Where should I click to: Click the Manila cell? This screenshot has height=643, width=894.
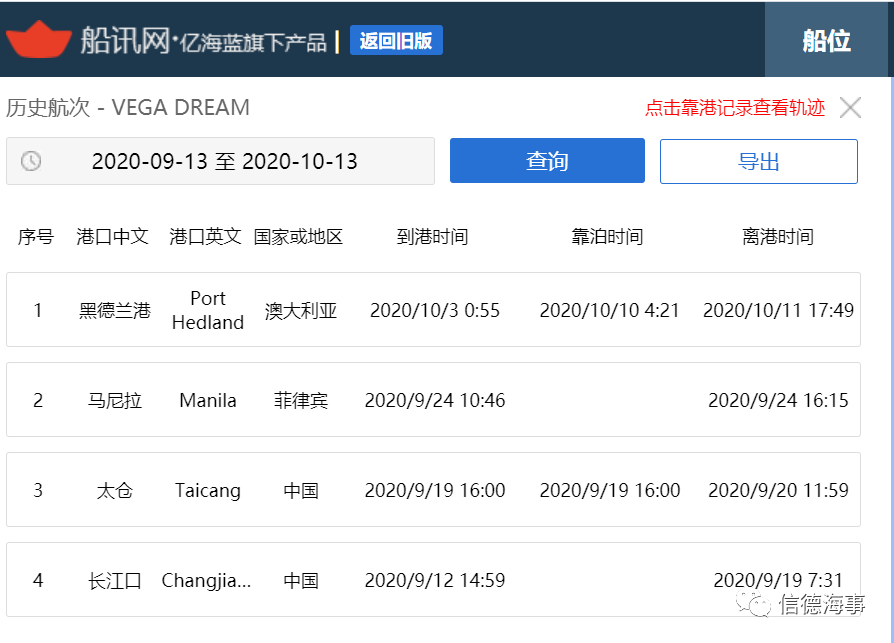pyautogui.click(x=208, y=401)
